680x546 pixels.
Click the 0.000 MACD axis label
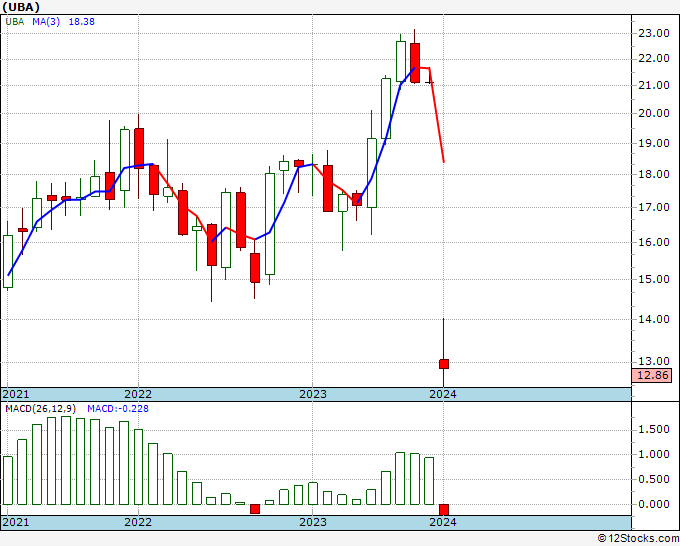click(x=654, y=504)
